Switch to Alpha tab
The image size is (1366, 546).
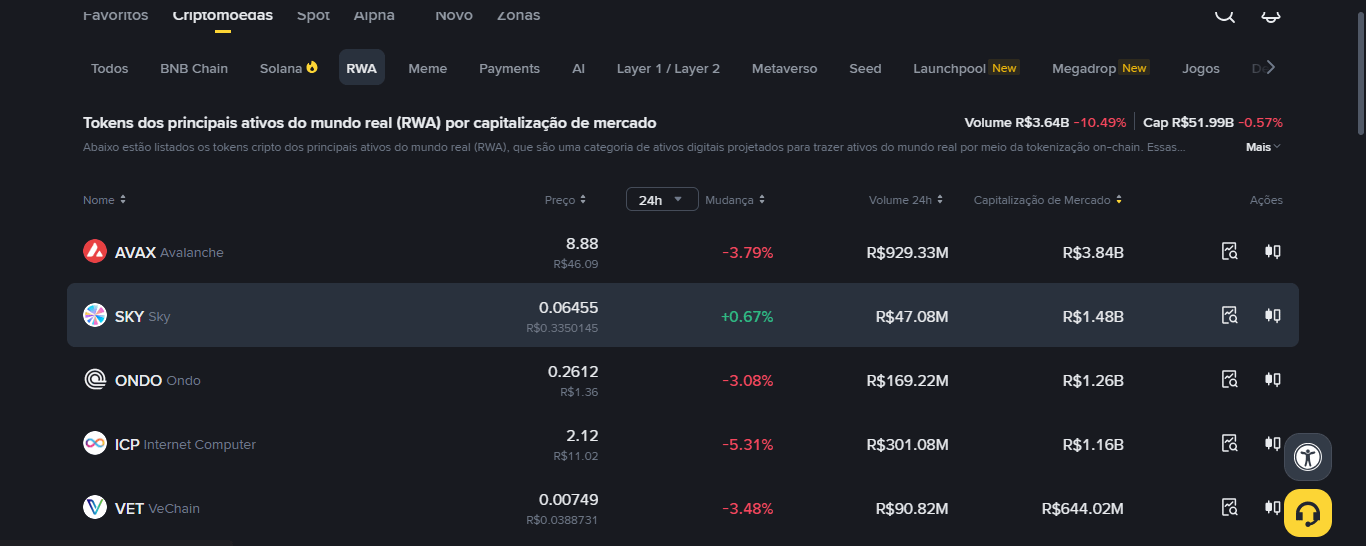point(374,15)
